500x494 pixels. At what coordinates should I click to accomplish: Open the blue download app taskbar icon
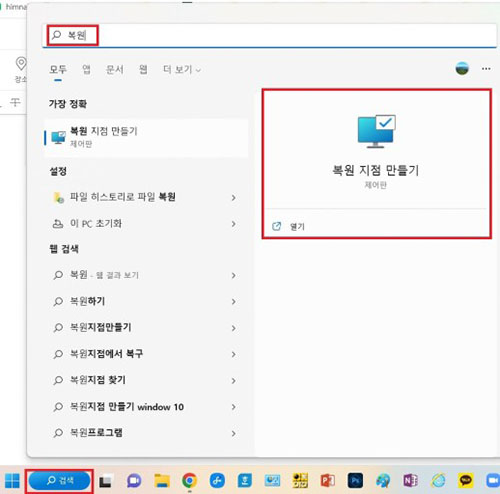coord(245,481)
